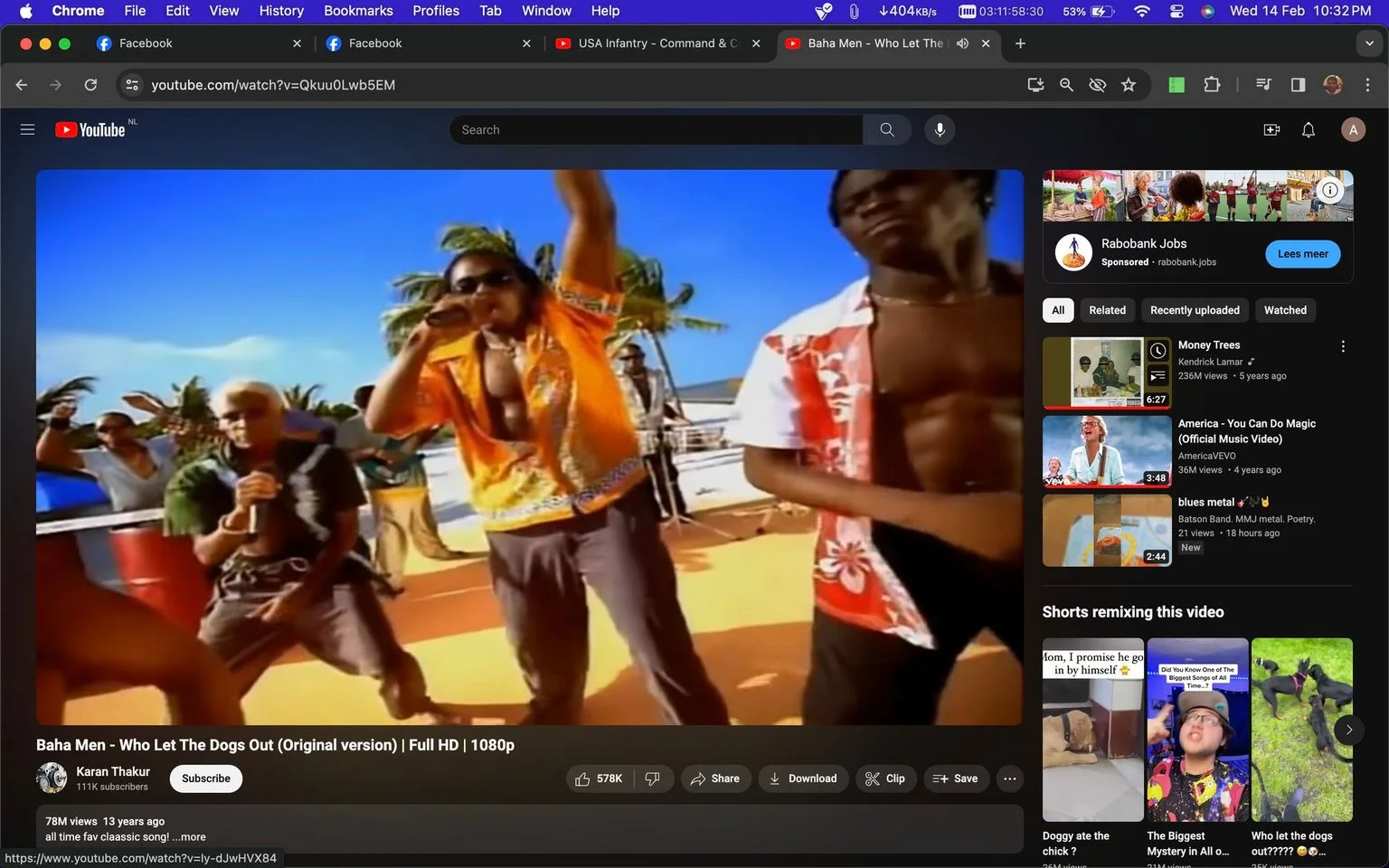Open Karan Thakur channel avatar
1389x868 pixels.
click(52, 778)
